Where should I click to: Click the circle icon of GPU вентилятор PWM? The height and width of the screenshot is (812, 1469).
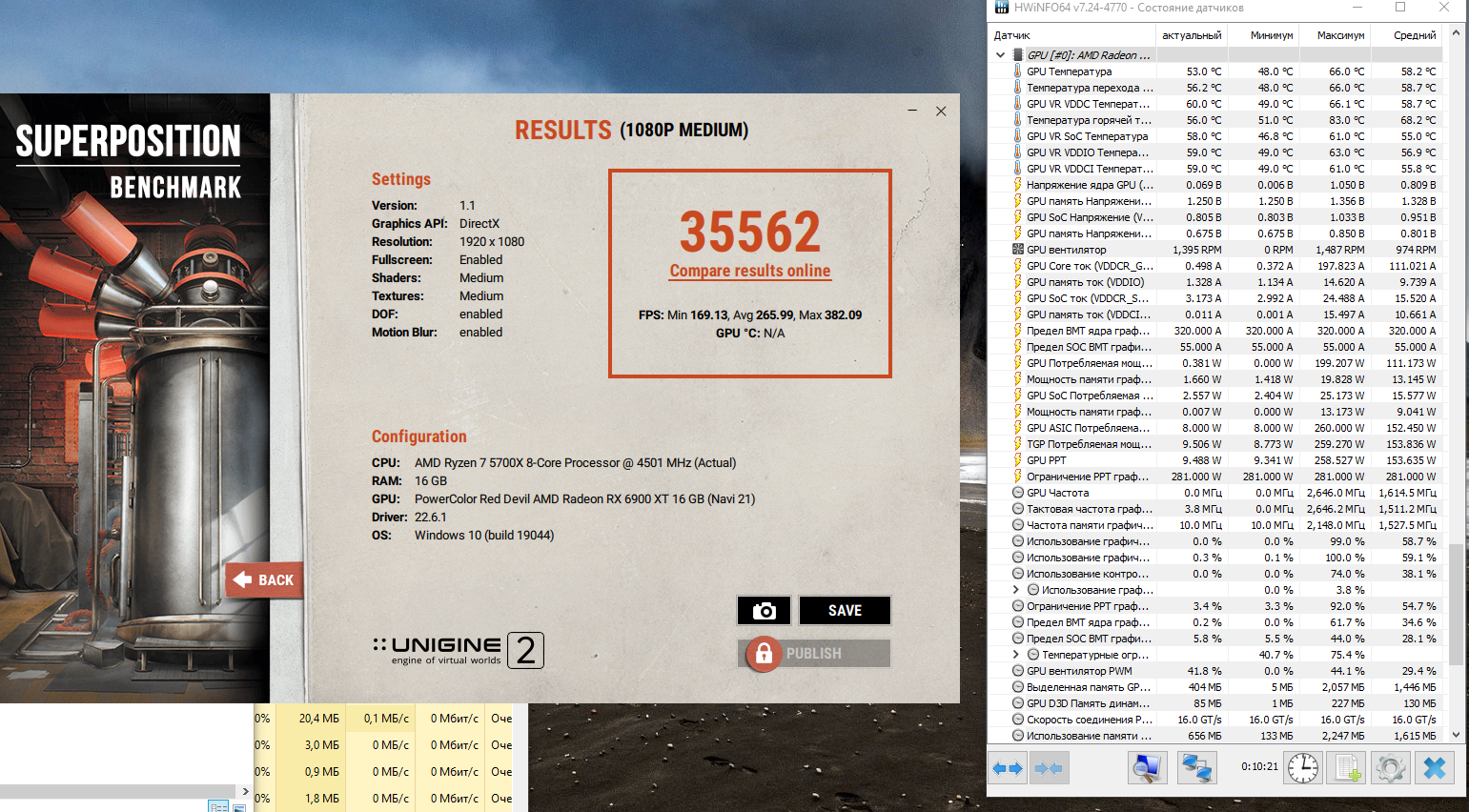point(1017,671)
